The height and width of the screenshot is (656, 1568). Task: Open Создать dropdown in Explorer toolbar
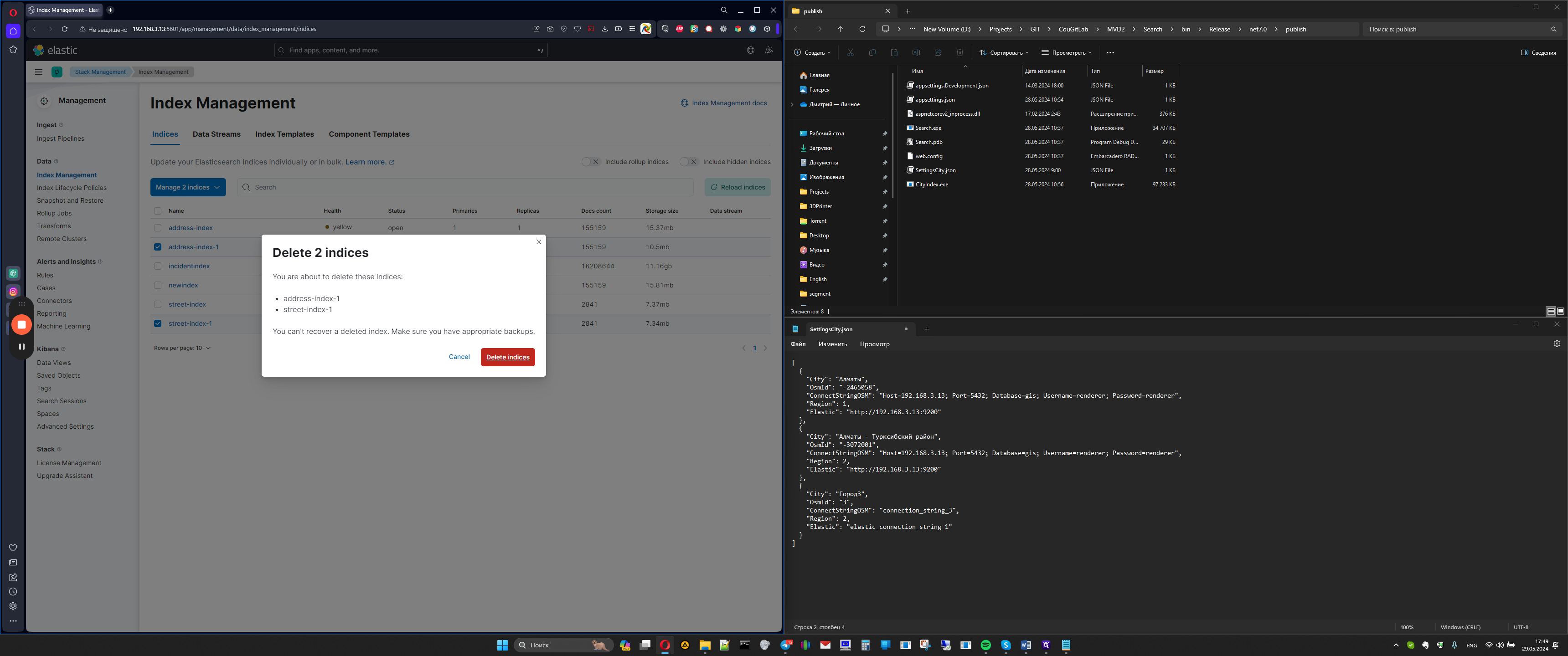[813, 53]
